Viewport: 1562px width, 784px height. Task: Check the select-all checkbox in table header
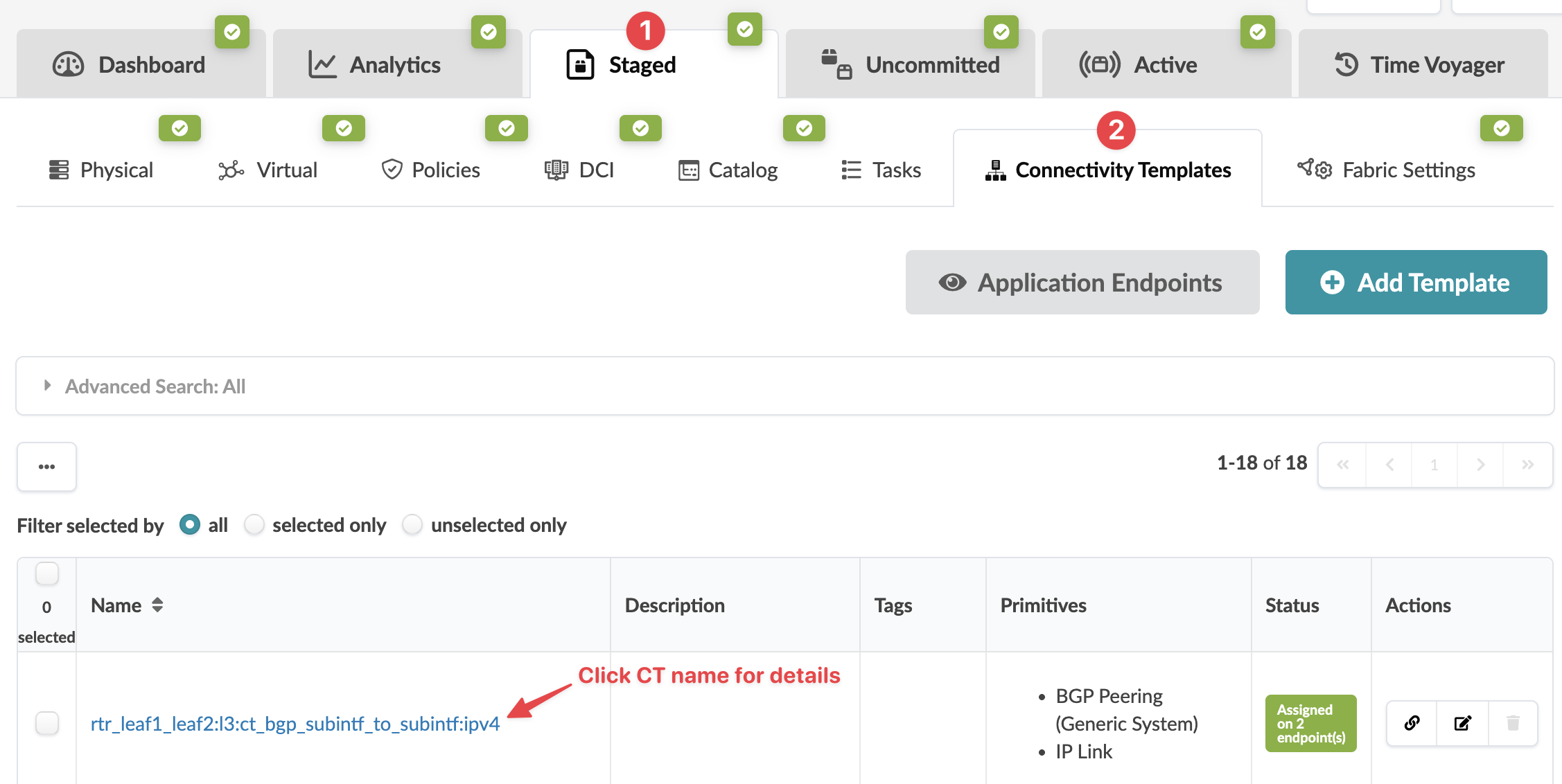(x=47, y=574)
